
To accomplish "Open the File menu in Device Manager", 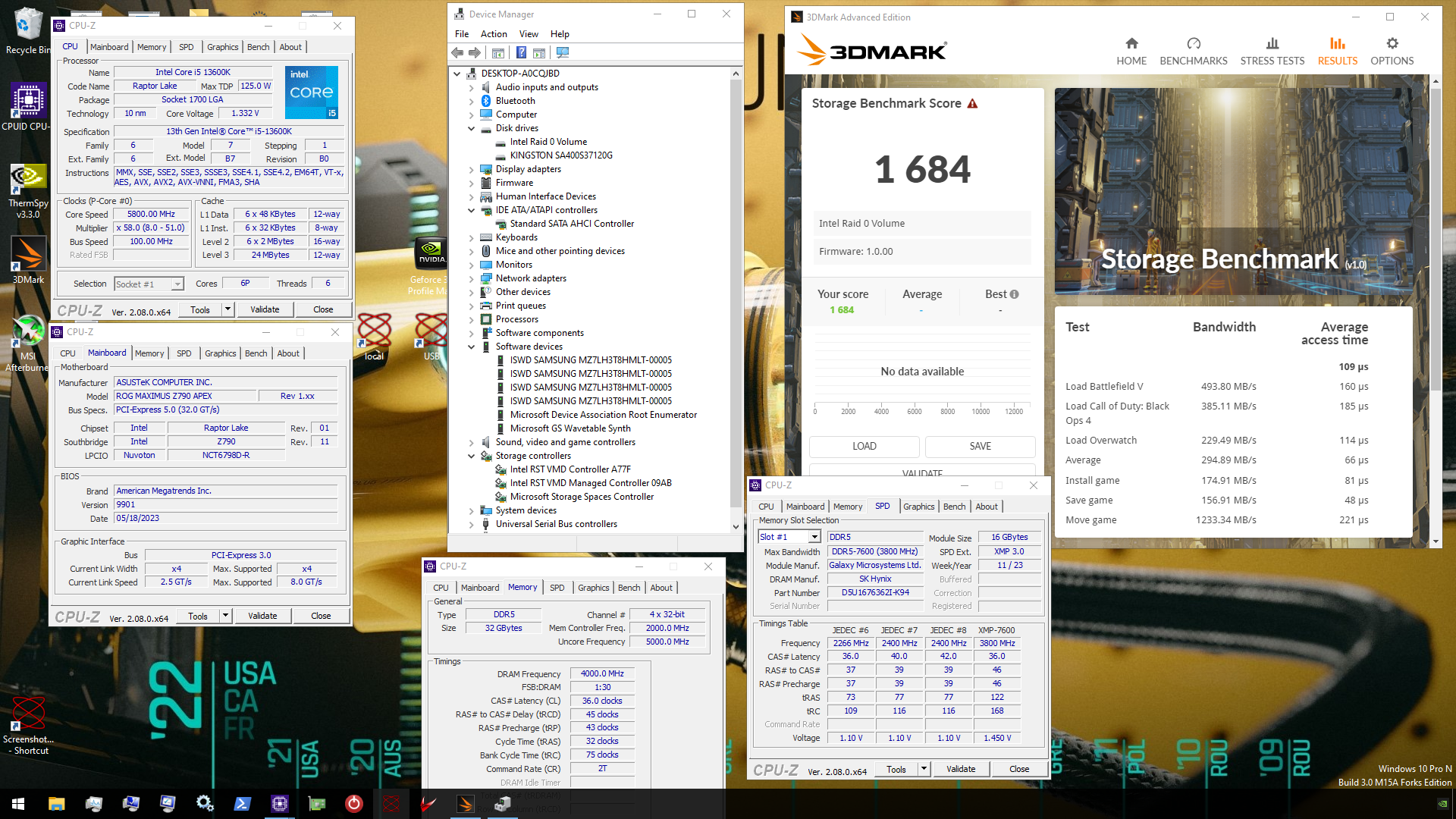I will 462,34.
